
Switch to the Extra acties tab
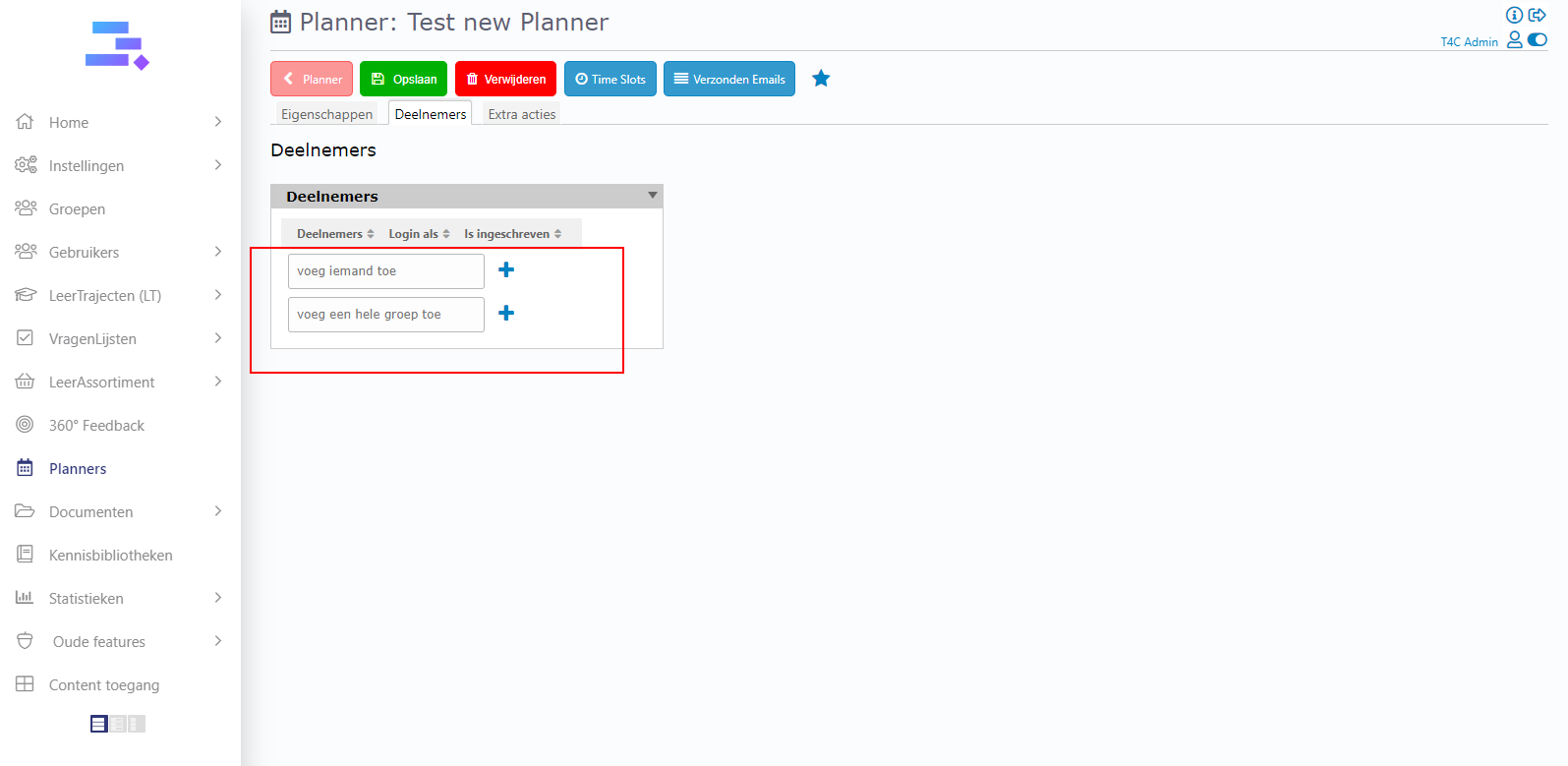[x=521, y=114]
